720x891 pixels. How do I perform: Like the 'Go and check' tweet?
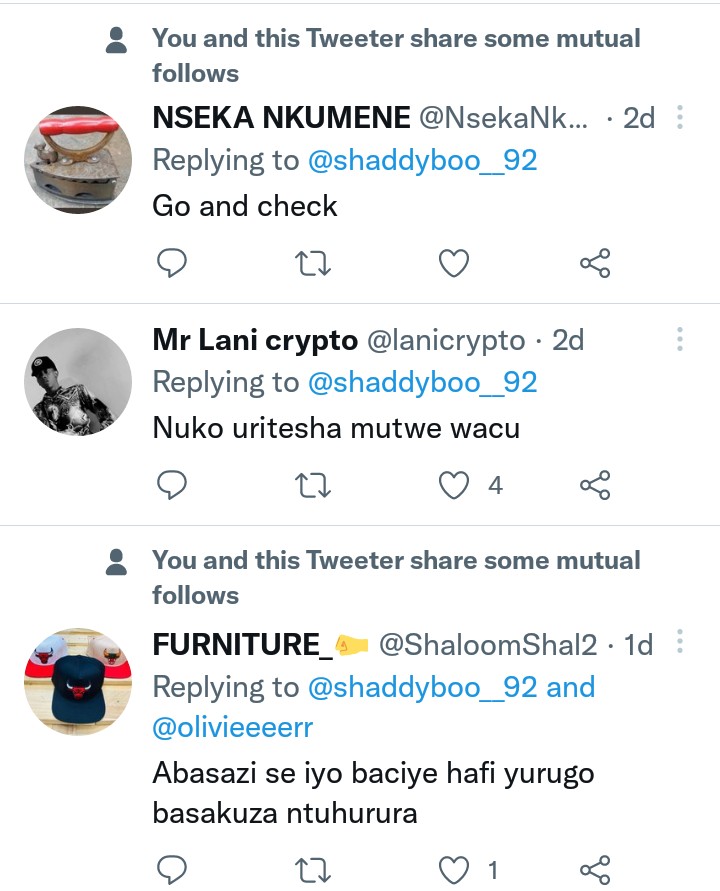click(x=455, y=263)
